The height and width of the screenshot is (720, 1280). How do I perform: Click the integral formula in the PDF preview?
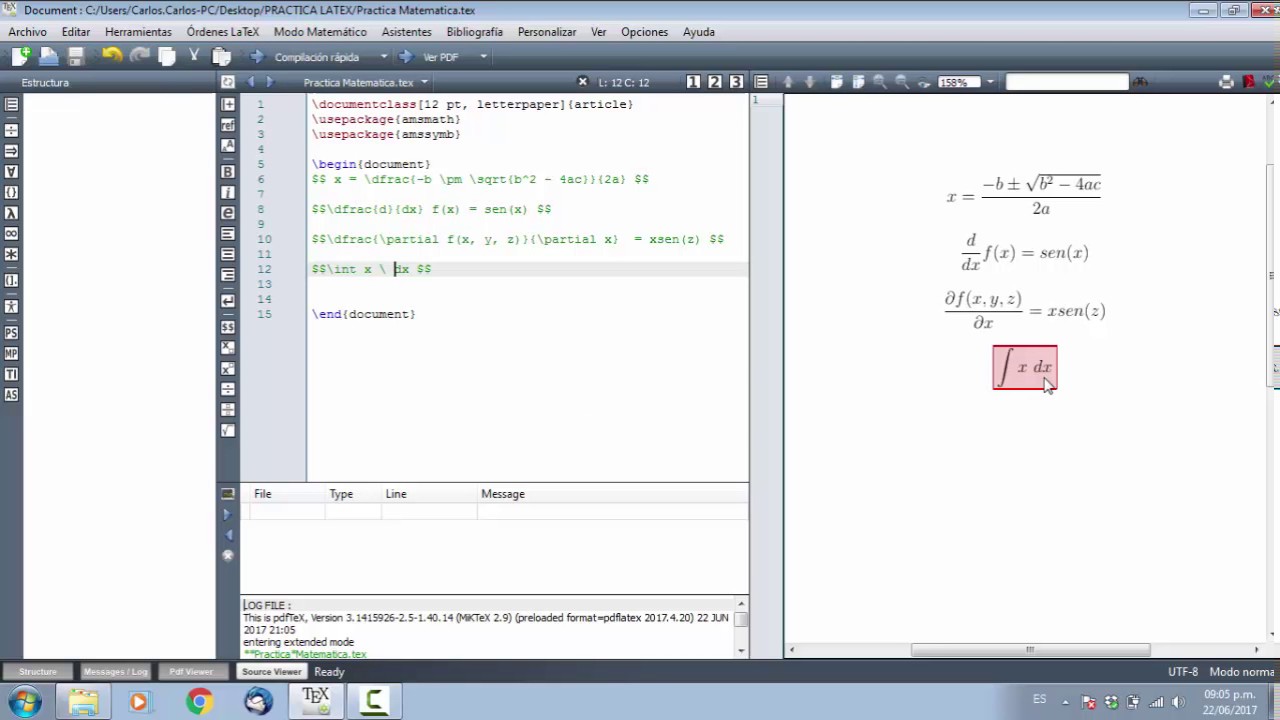coord(1025,367)
